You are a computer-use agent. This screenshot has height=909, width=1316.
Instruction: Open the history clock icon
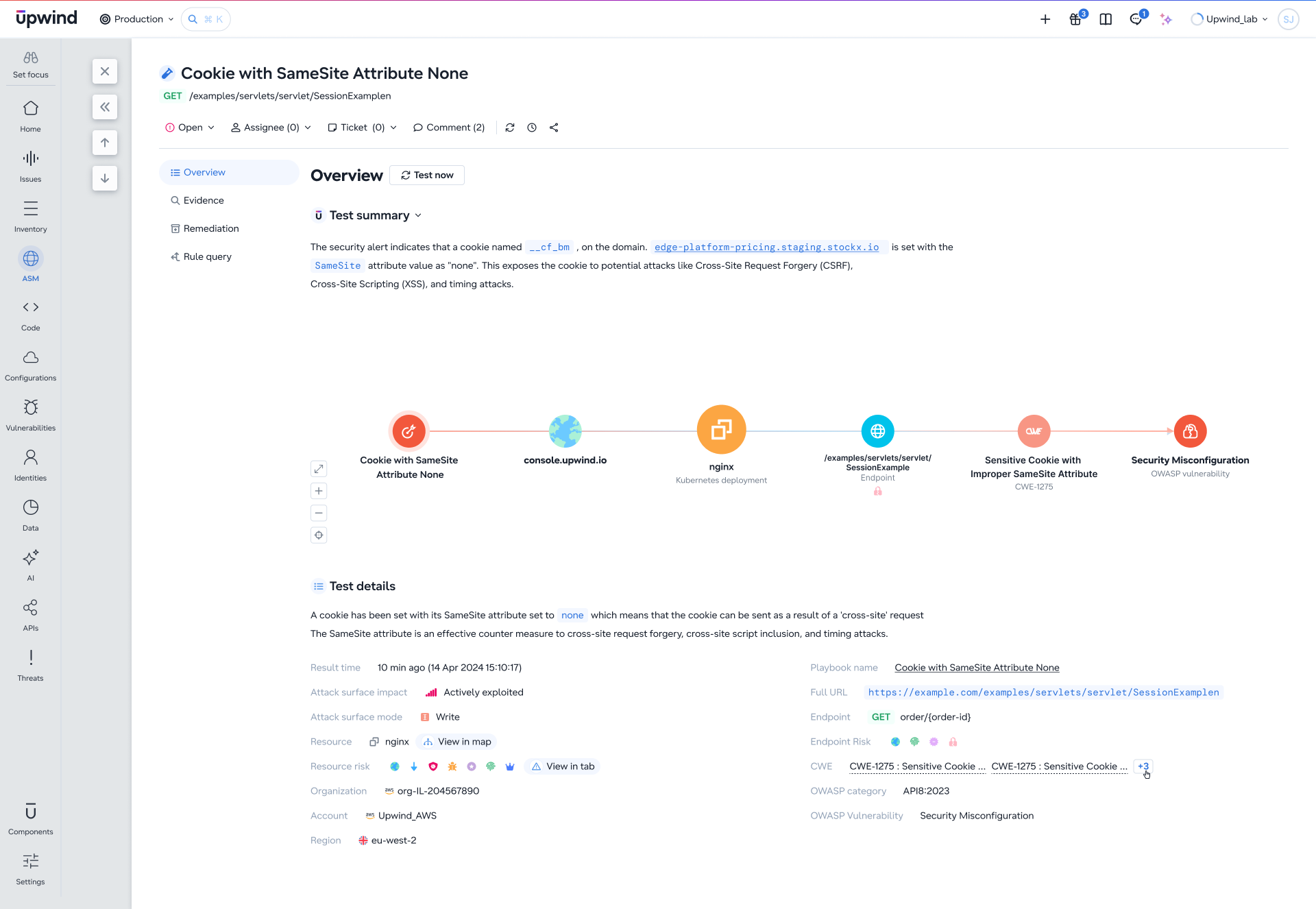pos(532,128)
